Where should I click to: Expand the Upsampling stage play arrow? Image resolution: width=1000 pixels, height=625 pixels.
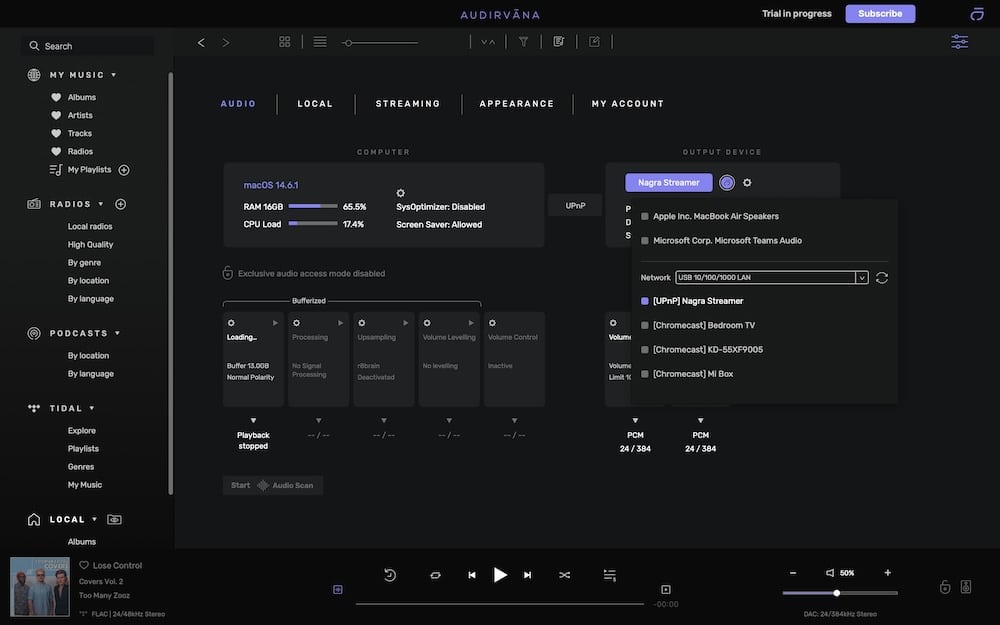pyautogui.click(x=406, y=323)
